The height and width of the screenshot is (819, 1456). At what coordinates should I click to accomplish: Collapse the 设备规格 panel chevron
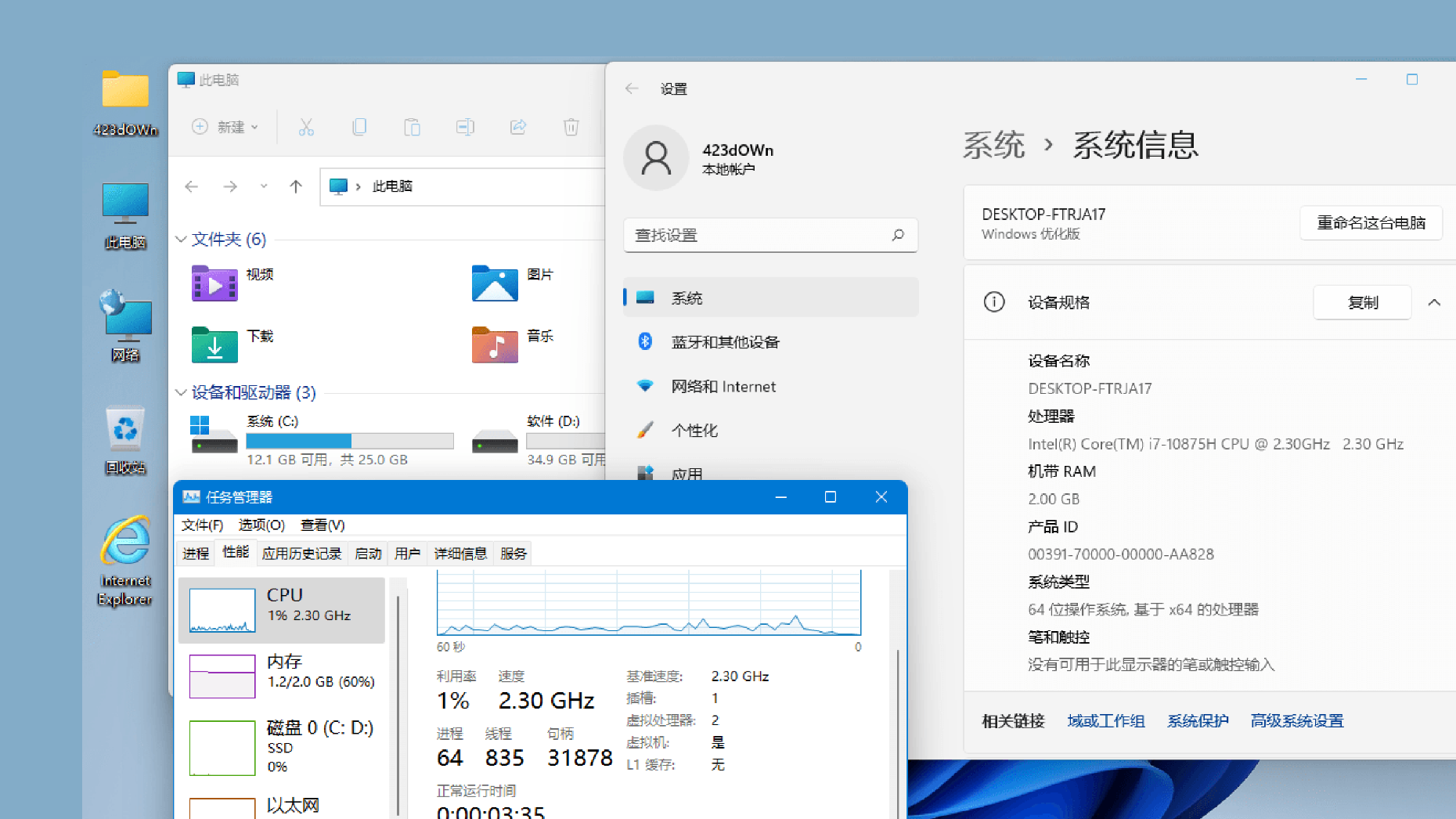coord(1434,302)
